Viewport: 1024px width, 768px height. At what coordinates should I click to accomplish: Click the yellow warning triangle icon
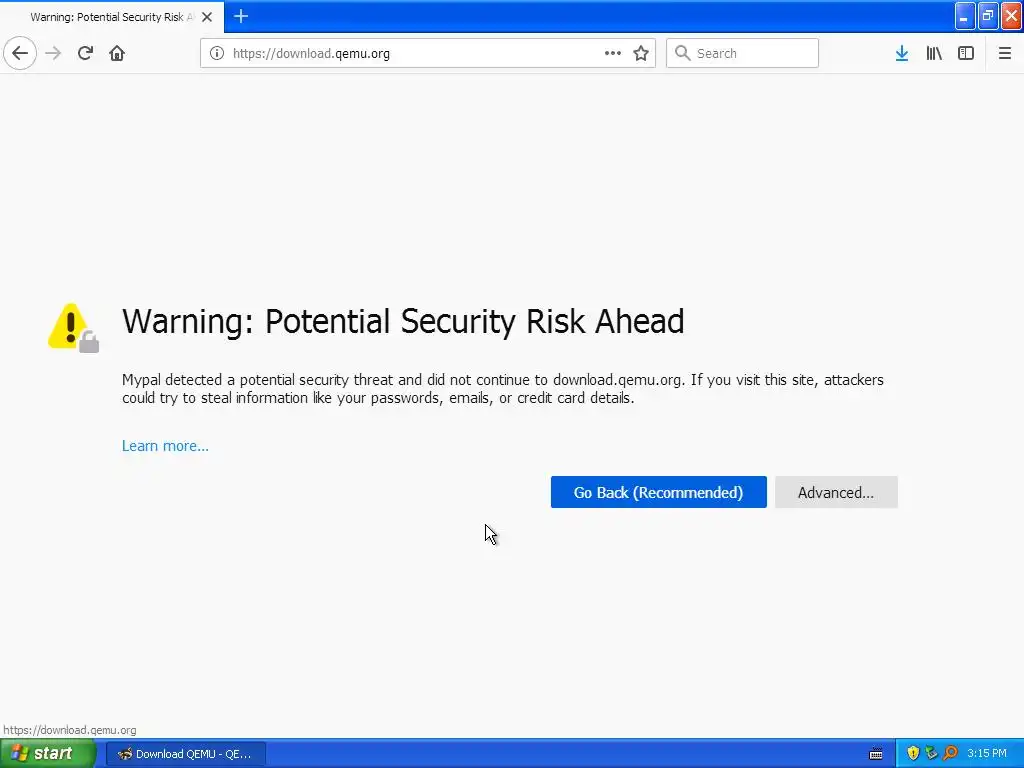[73, 327]
